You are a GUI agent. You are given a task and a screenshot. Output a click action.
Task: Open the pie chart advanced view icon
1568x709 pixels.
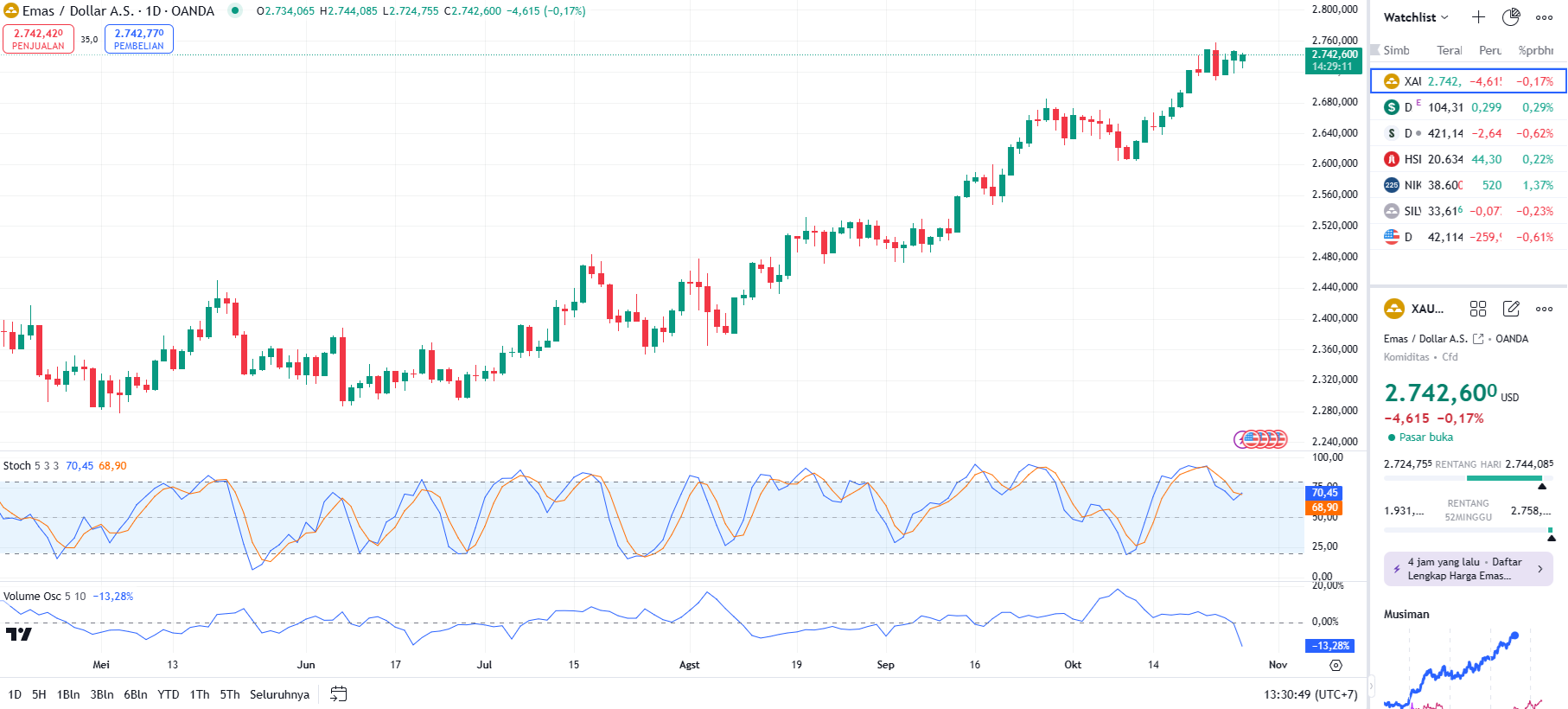(1511, 17)
